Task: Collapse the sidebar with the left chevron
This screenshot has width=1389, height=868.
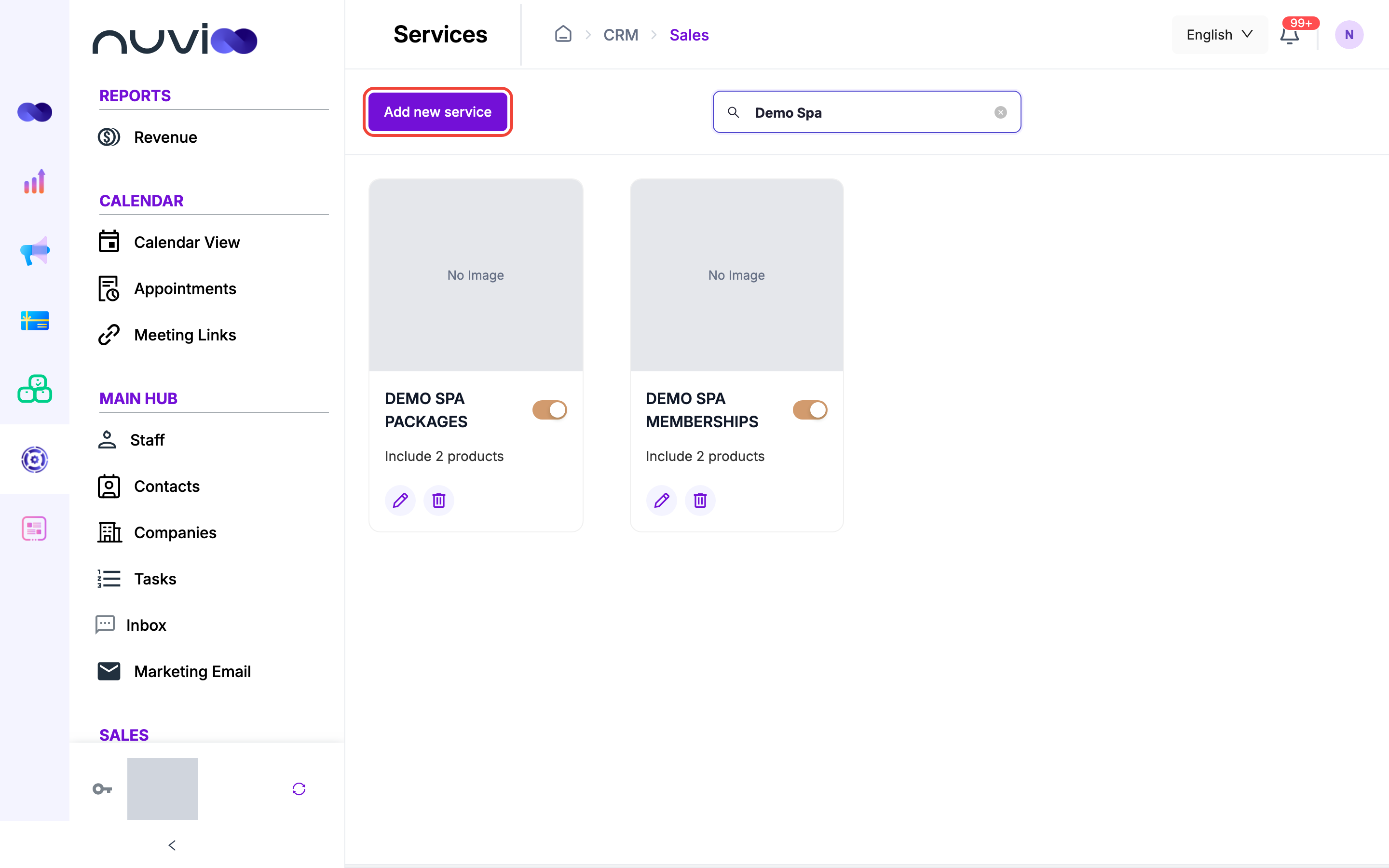Action: (172, 845)
